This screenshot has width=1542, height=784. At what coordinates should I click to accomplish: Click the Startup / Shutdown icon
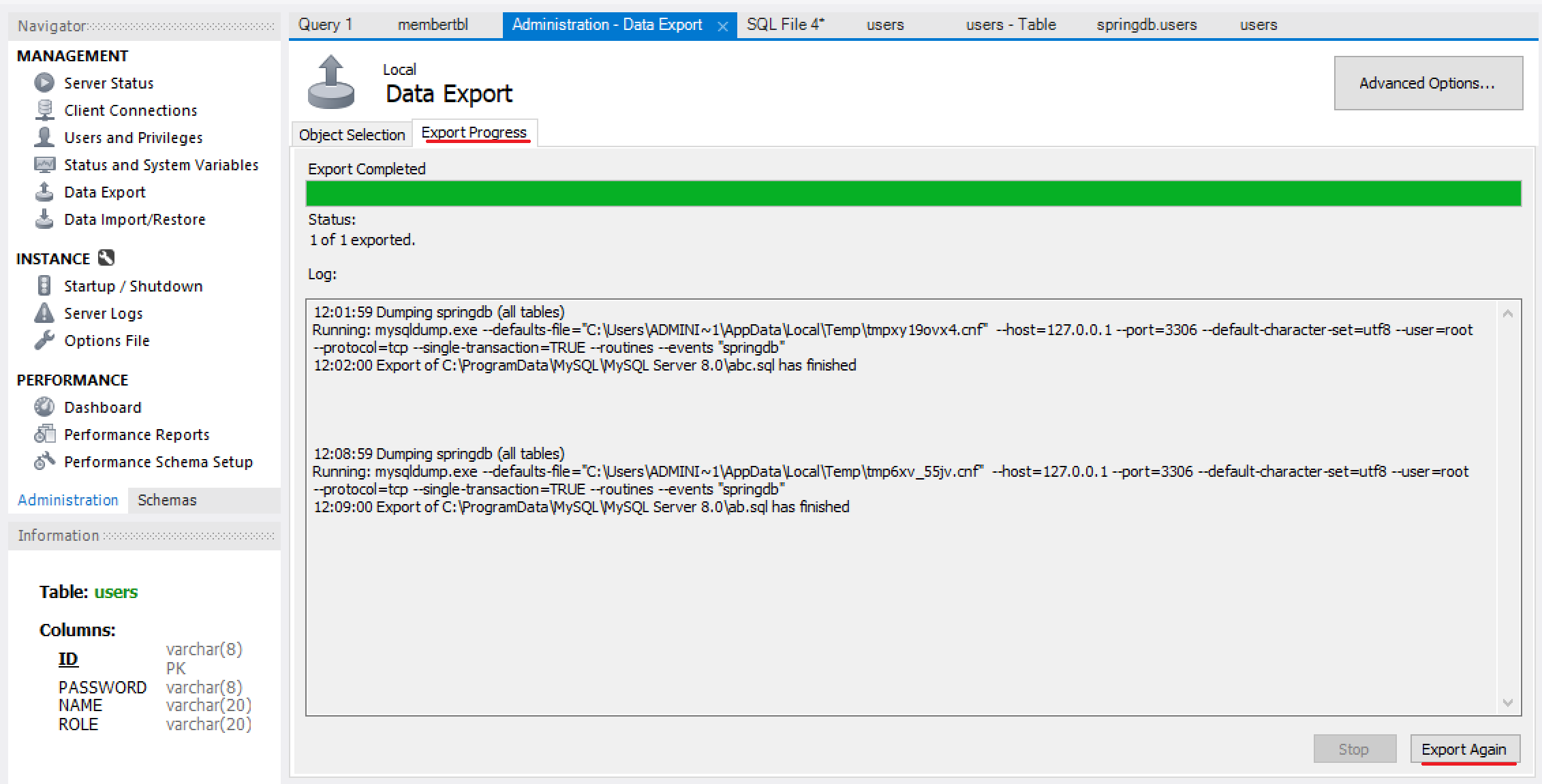44,285
